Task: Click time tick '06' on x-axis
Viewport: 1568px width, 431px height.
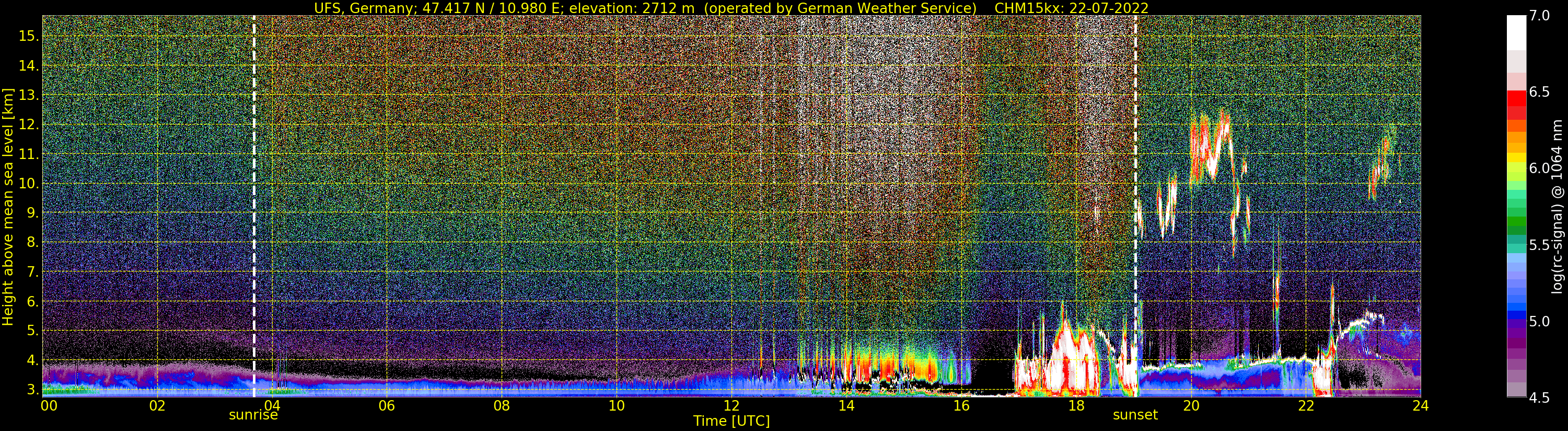Action: point(387,405)
